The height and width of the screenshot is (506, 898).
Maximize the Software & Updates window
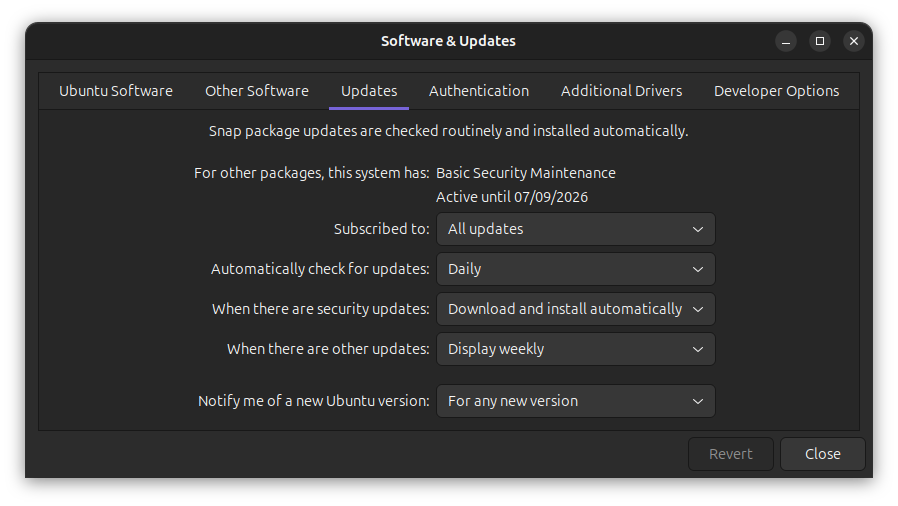tap(820, 41)
